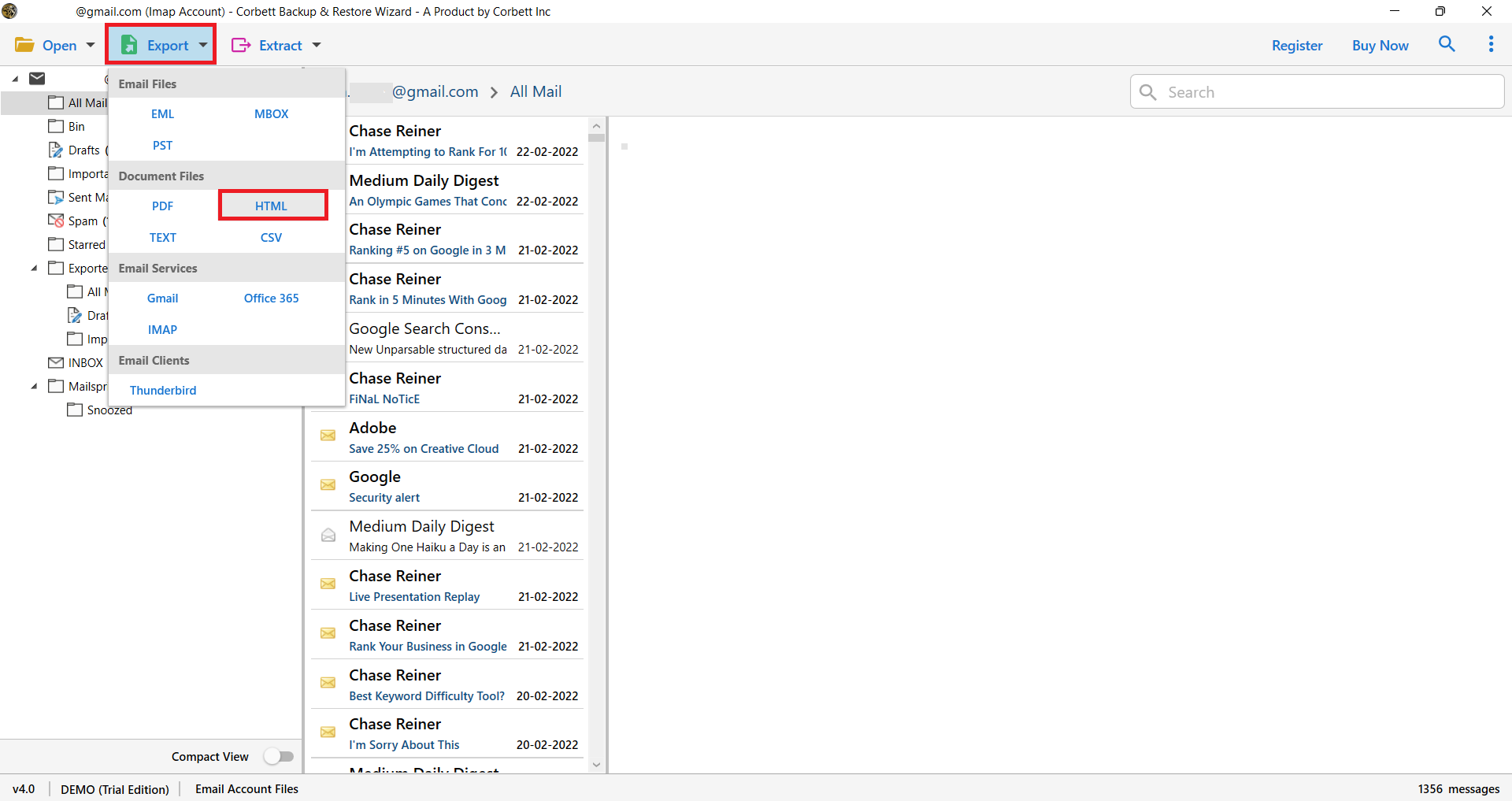The height and width of the screenshot is (801, 1512).
Task: Click envelope icon beside Live Presentation Replay
Action: 328,584
